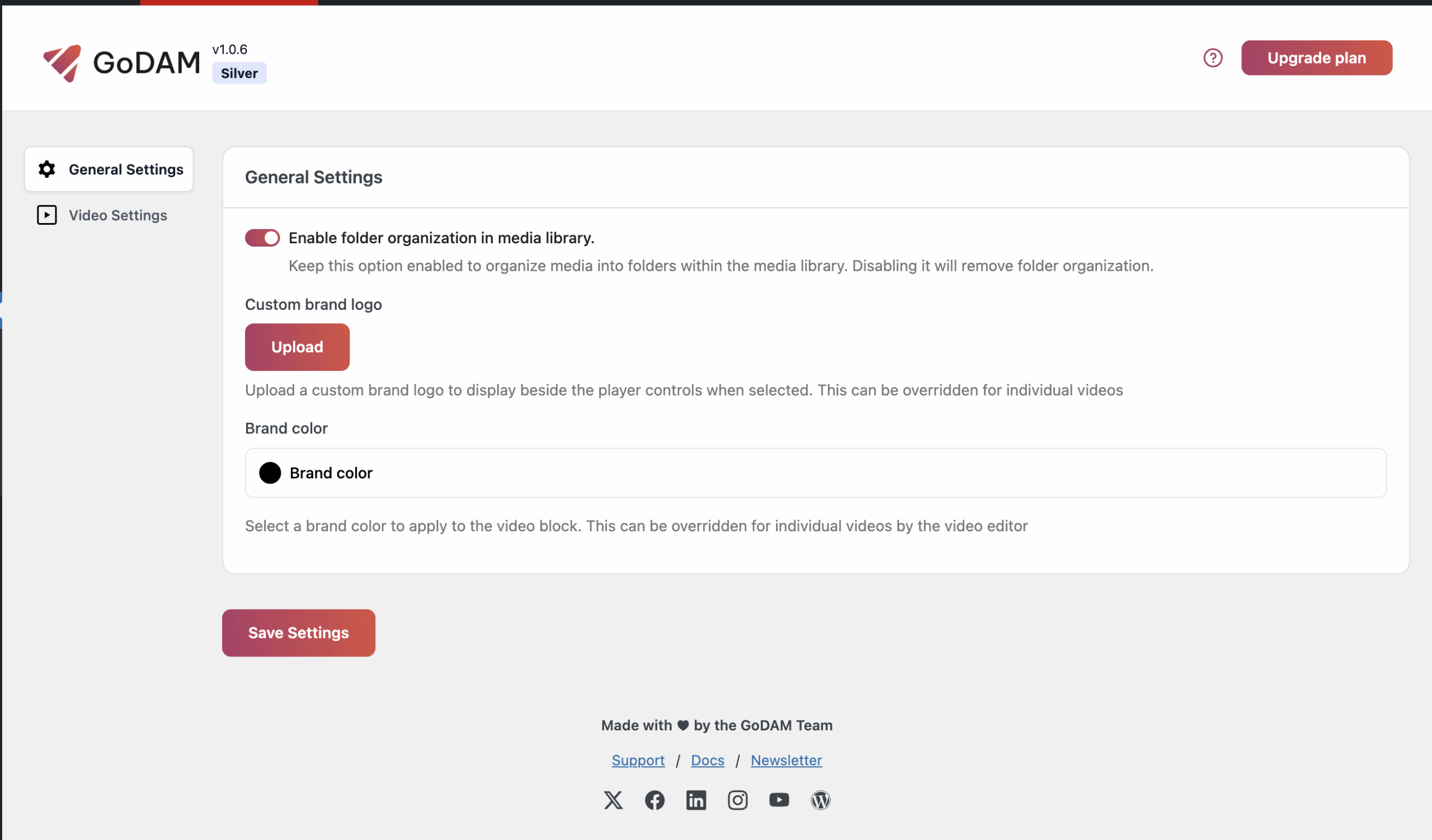Image resolution: width=1432 pixels, height=840 pixels.
Task: Click the General Settings panel heading
Action: [313, 177]
